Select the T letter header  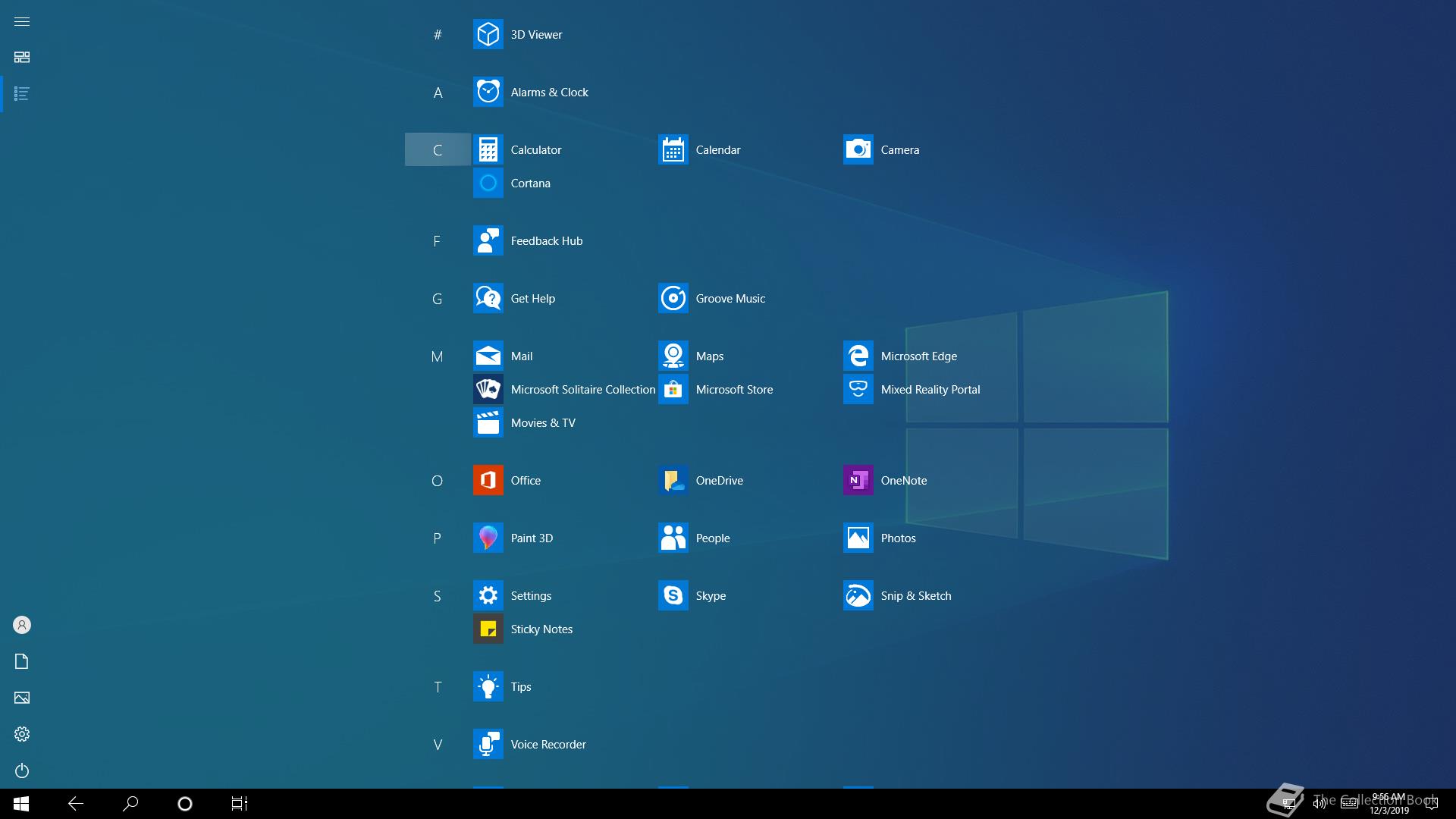click(x=438, y=686)
